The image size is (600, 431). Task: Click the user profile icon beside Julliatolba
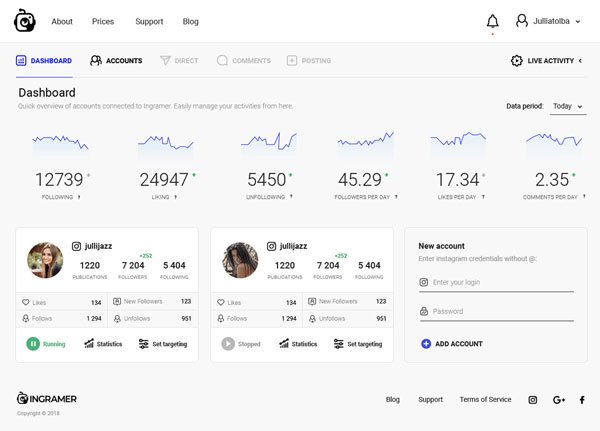point(522,21)
